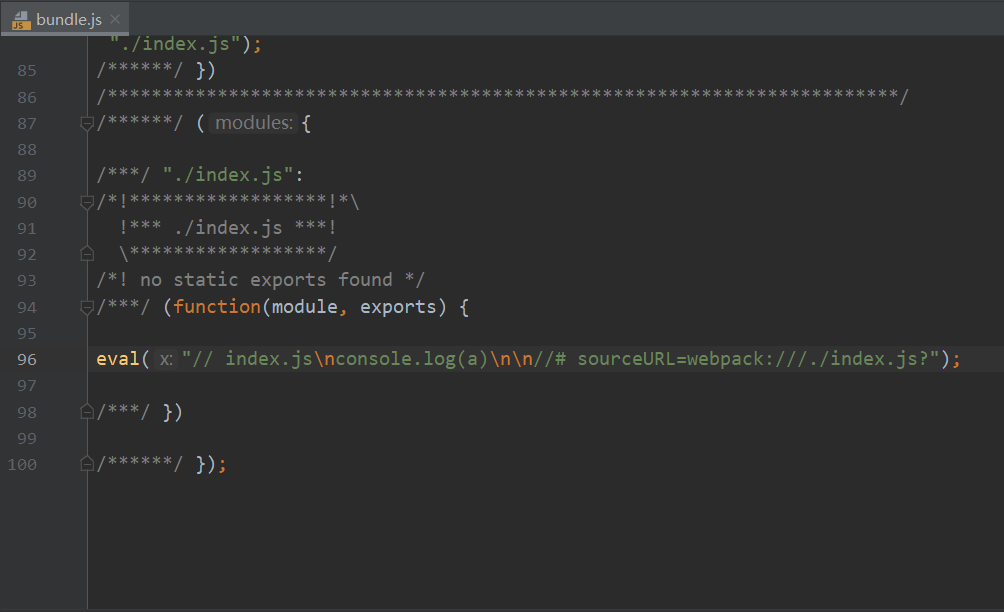
Task: Click line number 86 in gutter
Action: tap(27, 97)
